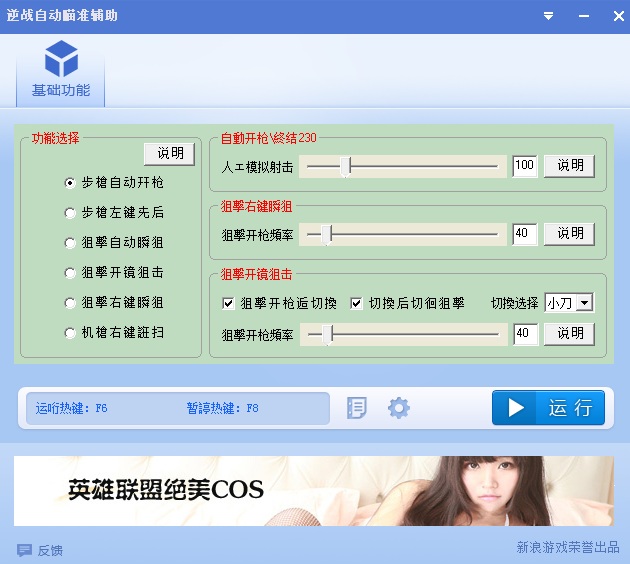This screenshot has width=630, height=564.
Task: Open the notes list icon beside hotkeys
Action: coord(357,408)
